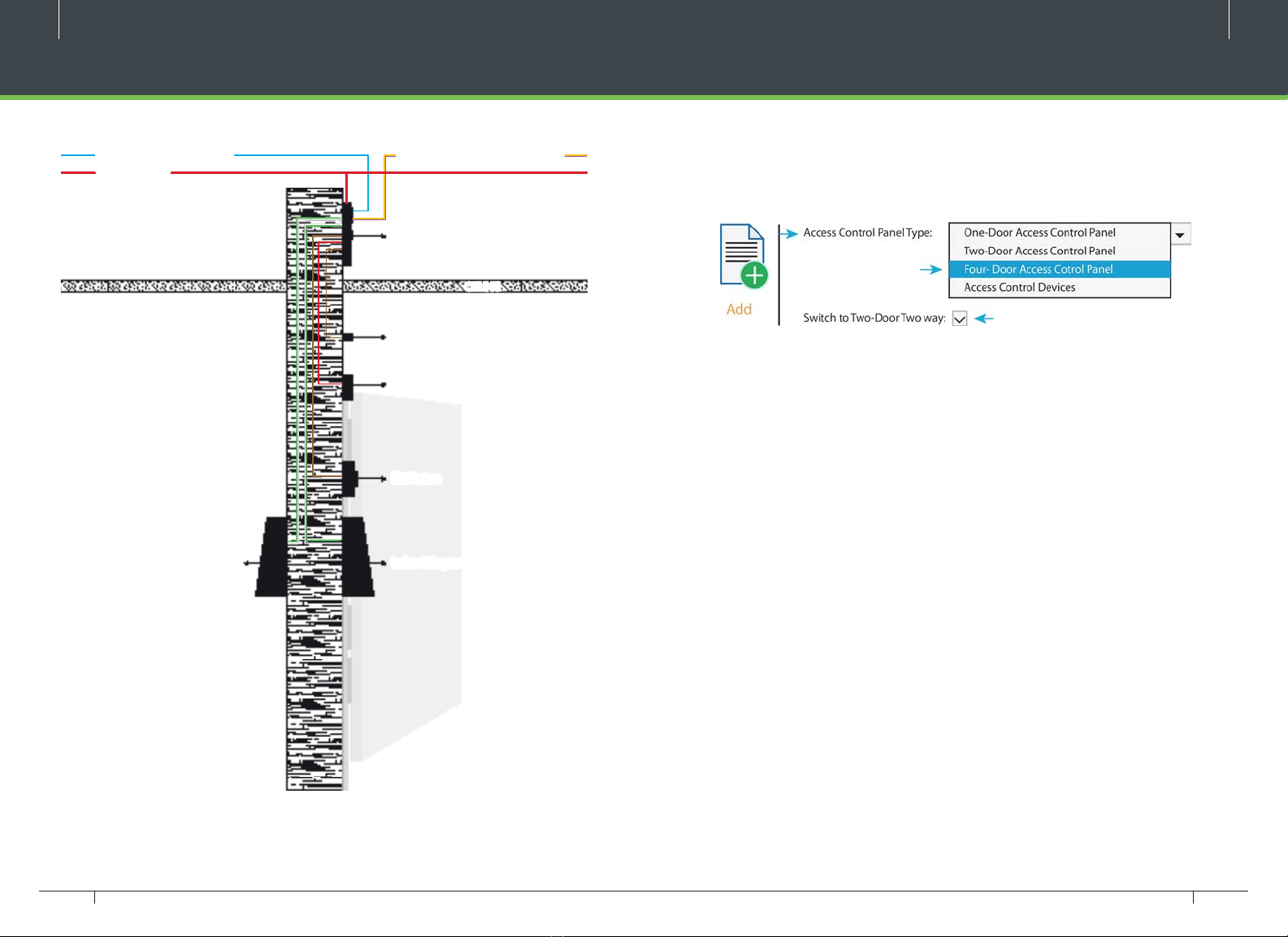
Task: Click the Add document icon
Action: click(x=744, y=256)
